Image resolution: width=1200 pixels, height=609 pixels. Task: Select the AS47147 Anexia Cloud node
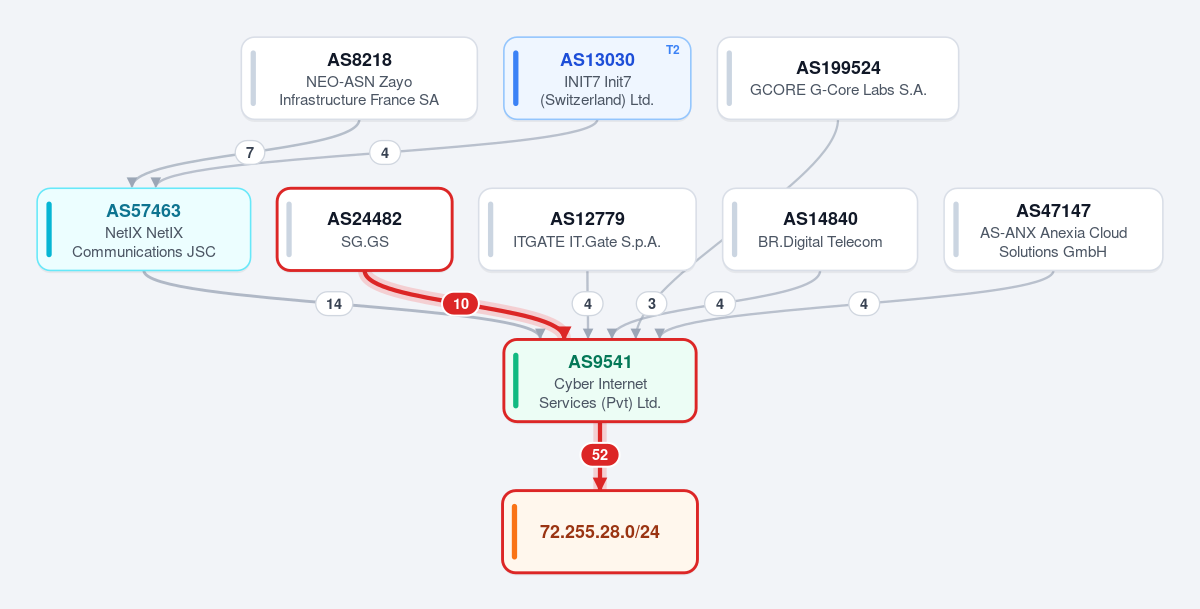tap(1053, 229)
